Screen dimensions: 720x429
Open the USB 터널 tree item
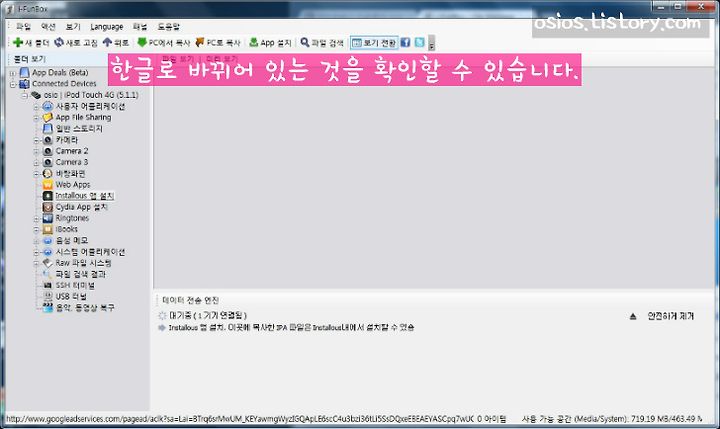pos(71,297)
